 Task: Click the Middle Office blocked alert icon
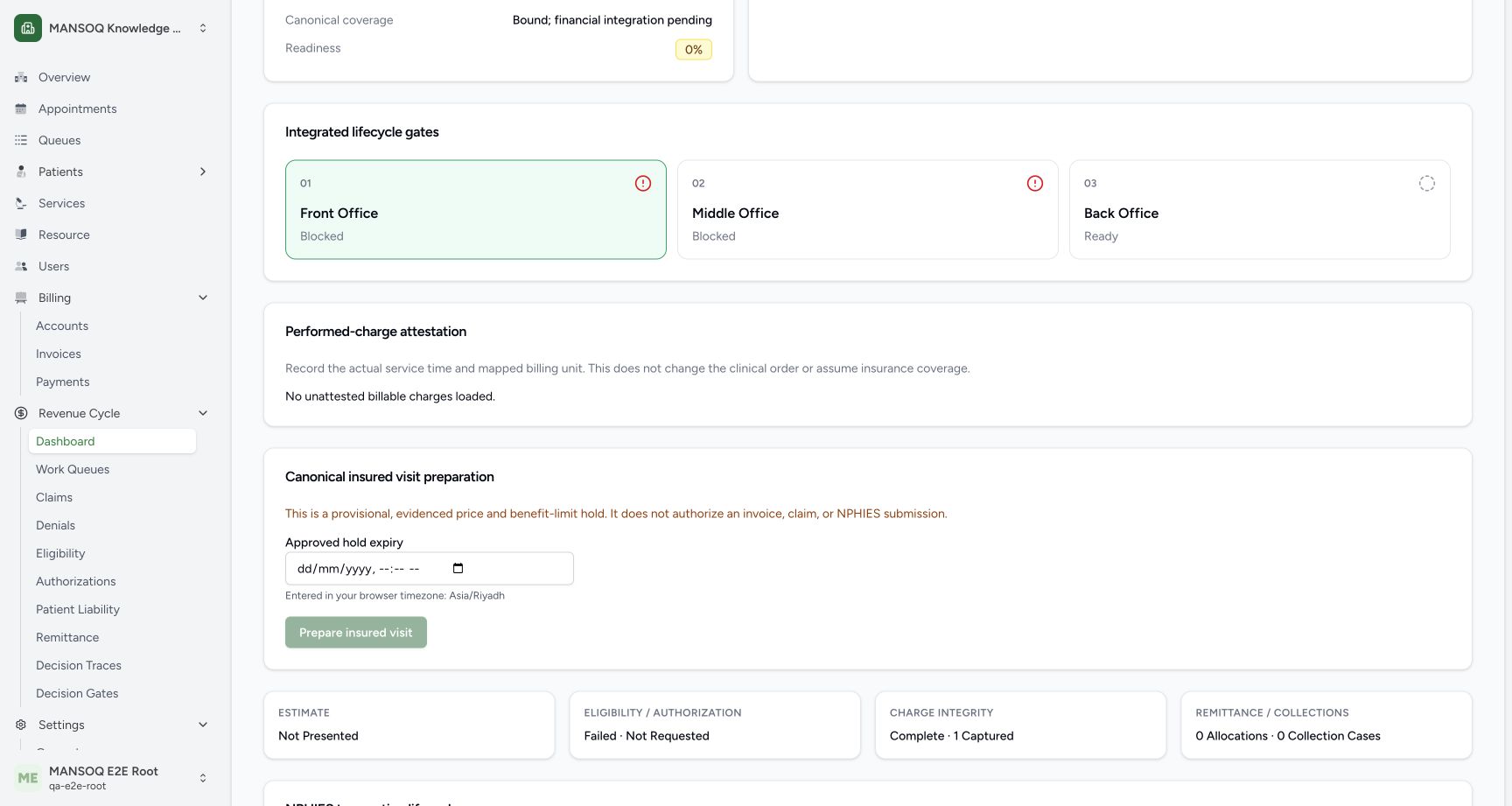[x=1035, y=183]
